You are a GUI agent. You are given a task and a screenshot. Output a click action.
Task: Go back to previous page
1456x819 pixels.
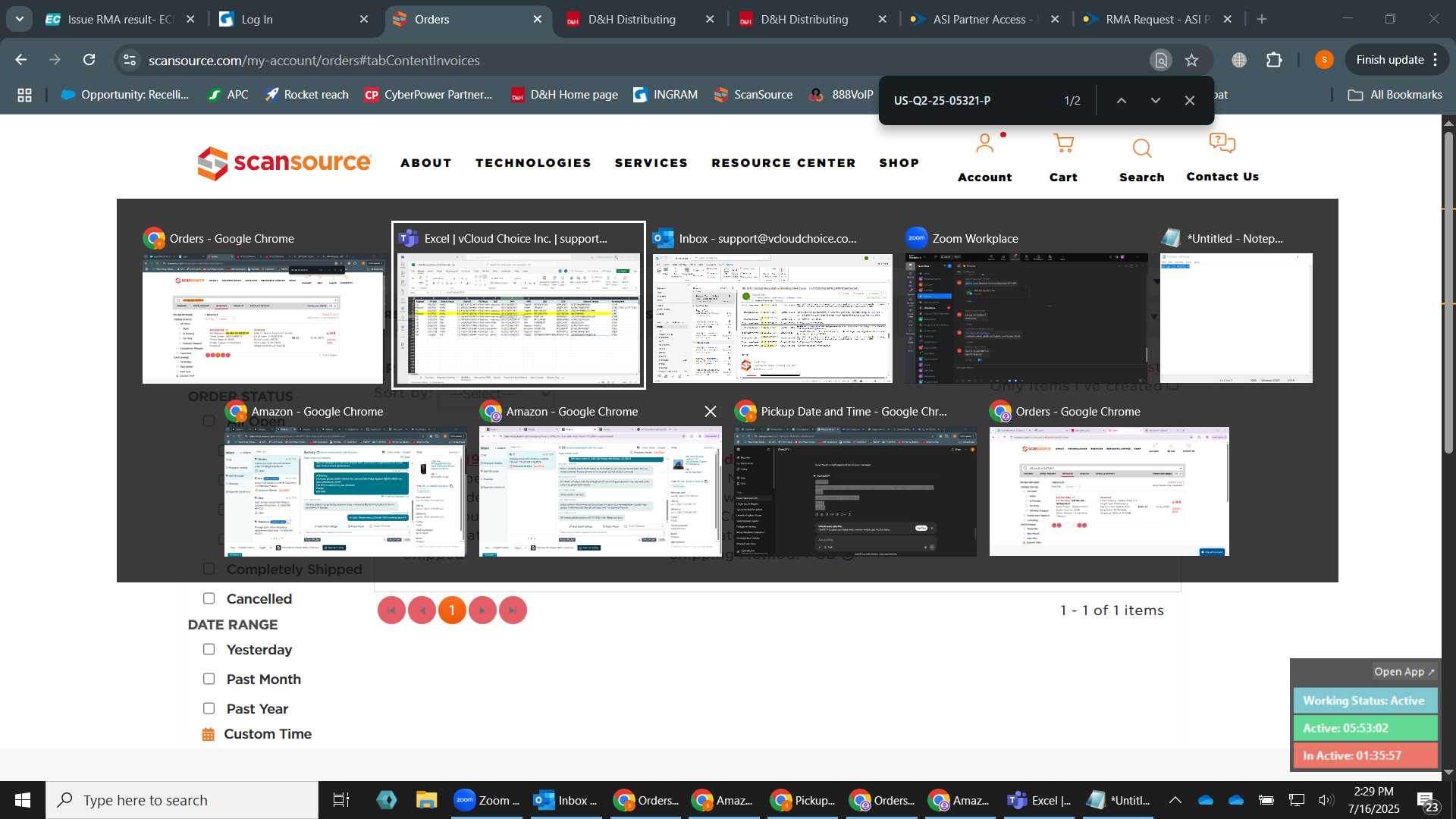click(21, 60)
